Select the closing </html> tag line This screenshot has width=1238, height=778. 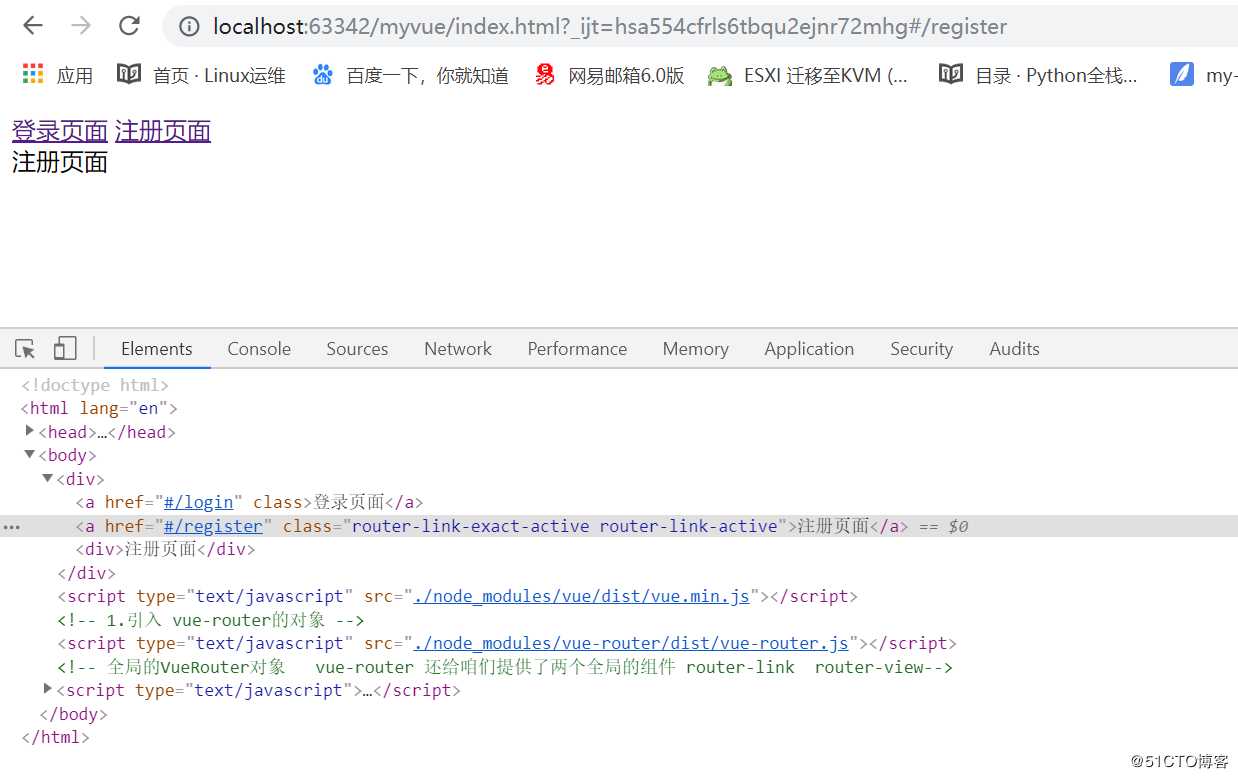pos(55,737)
